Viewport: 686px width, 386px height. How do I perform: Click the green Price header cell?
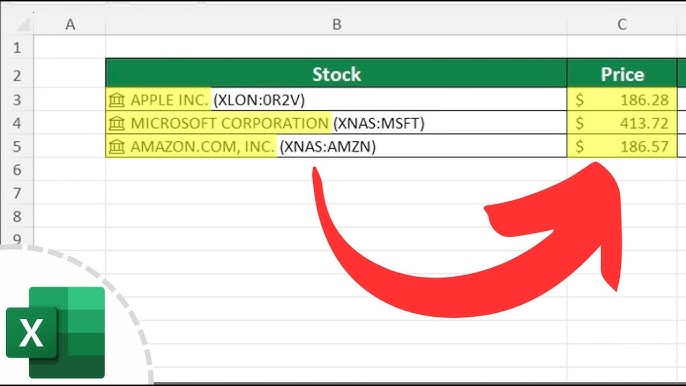[x=622, y=74]
